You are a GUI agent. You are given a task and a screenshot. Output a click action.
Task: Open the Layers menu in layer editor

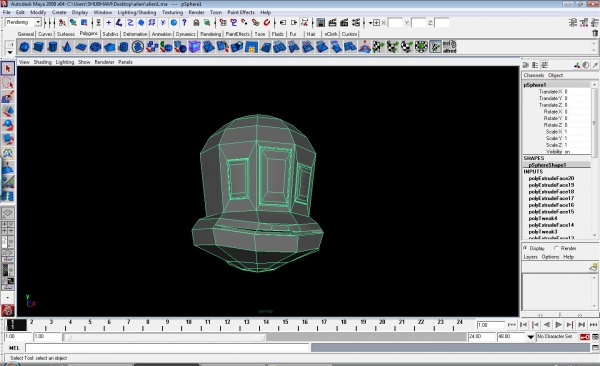(530, 257)
